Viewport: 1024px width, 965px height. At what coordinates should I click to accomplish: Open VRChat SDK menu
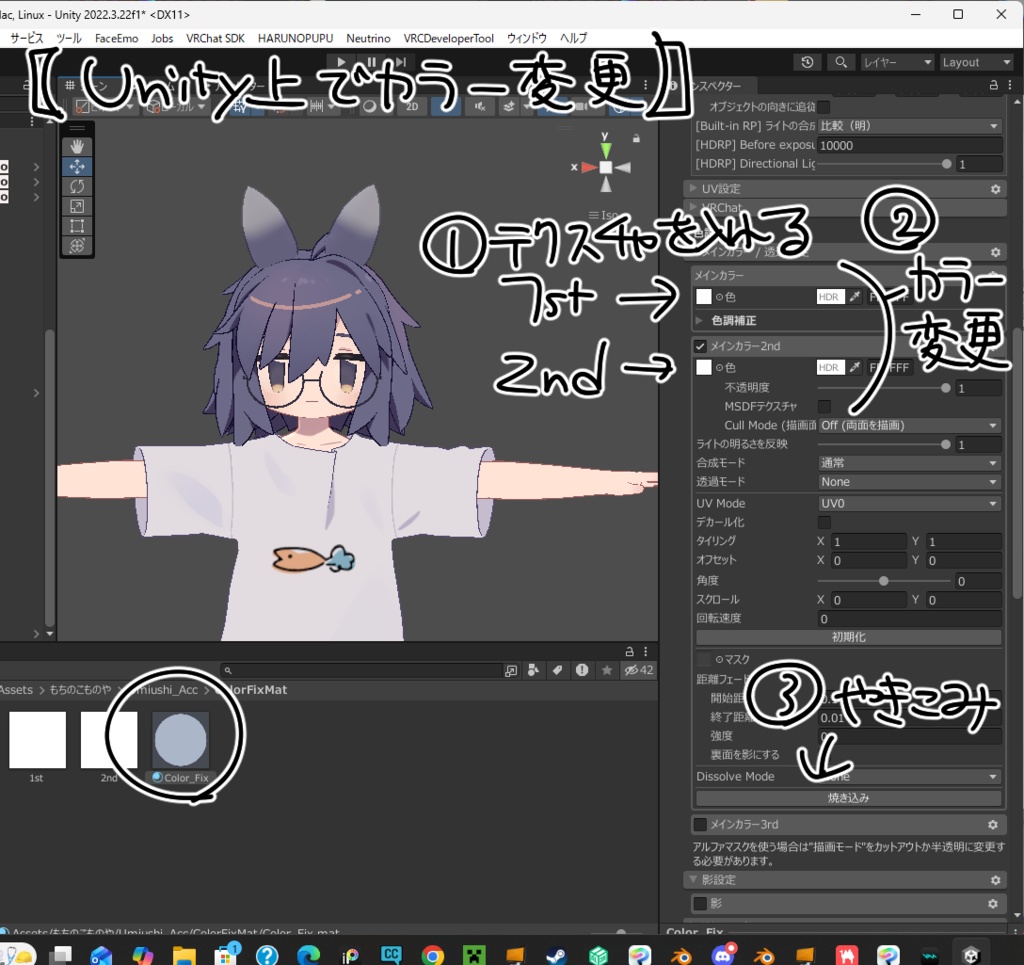pyautogui.click(x=216, y=39)
